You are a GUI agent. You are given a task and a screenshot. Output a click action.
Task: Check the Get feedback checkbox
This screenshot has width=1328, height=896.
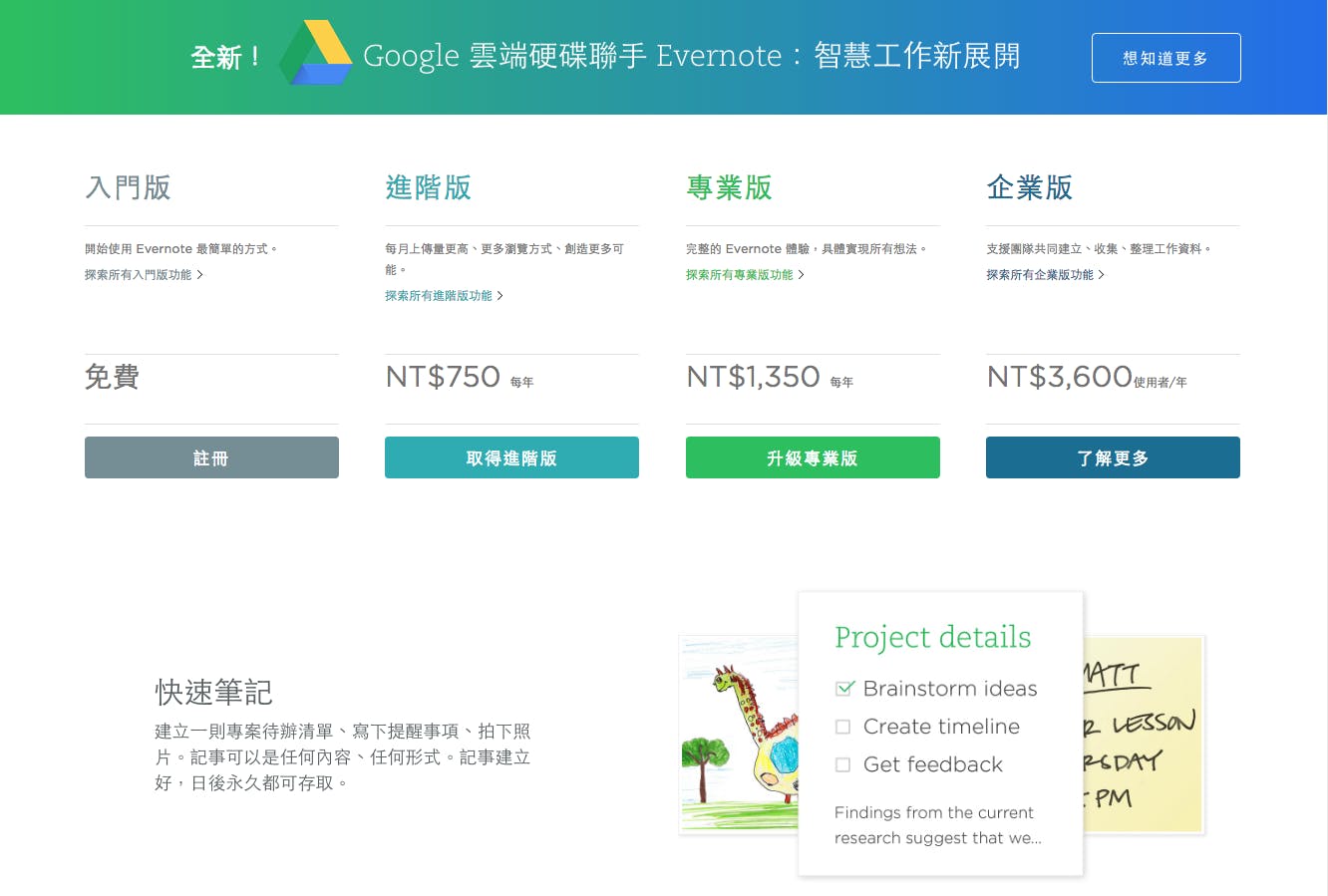(842, 764)
